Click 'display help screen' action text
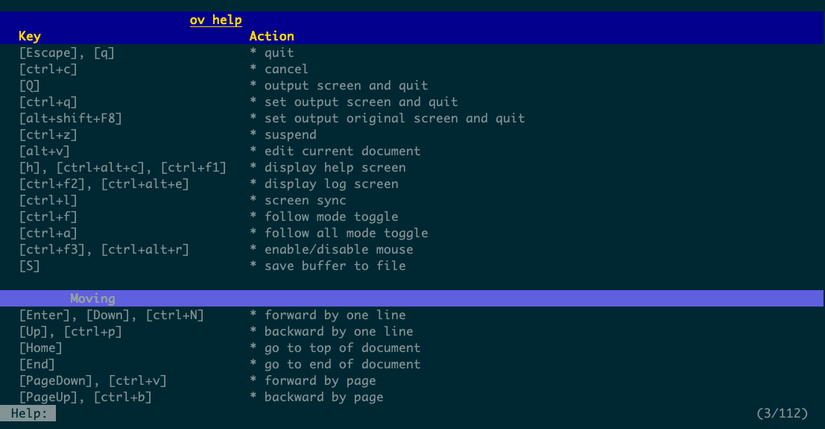This screenshot has height=429, width=825. tap(335, 167)
